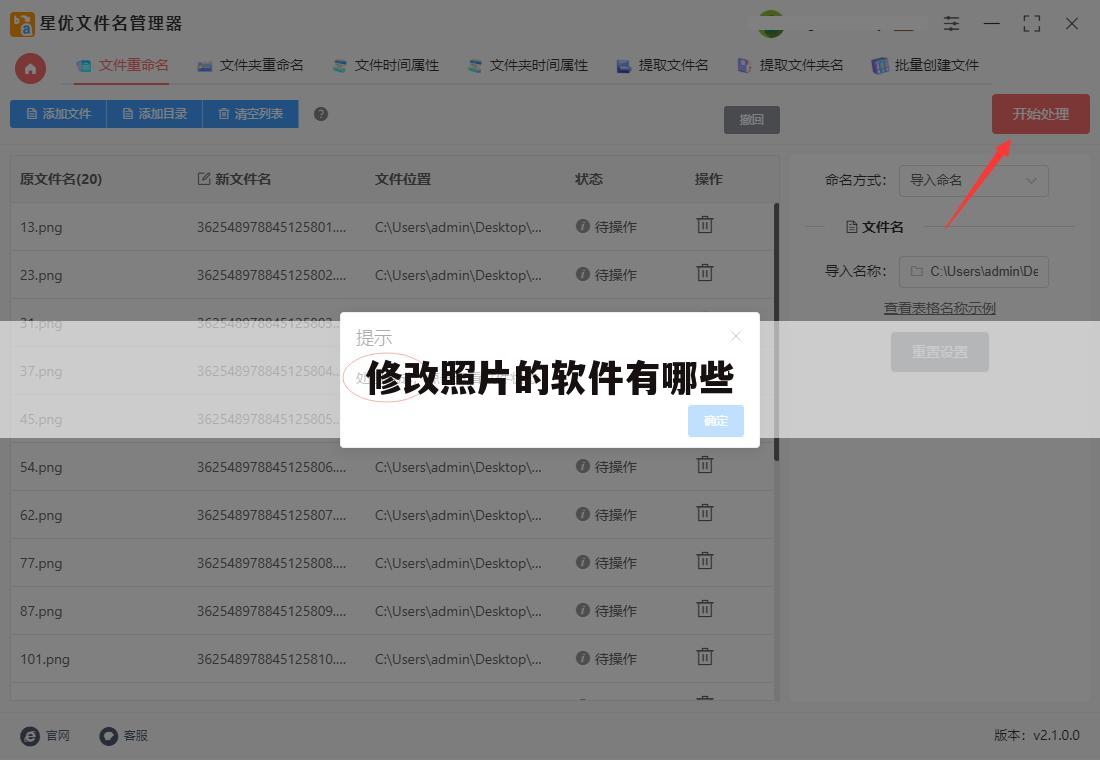Open the 官网 website link
Screen dimensions: 1100x760
pyautogui.click(x=46, y=735)
